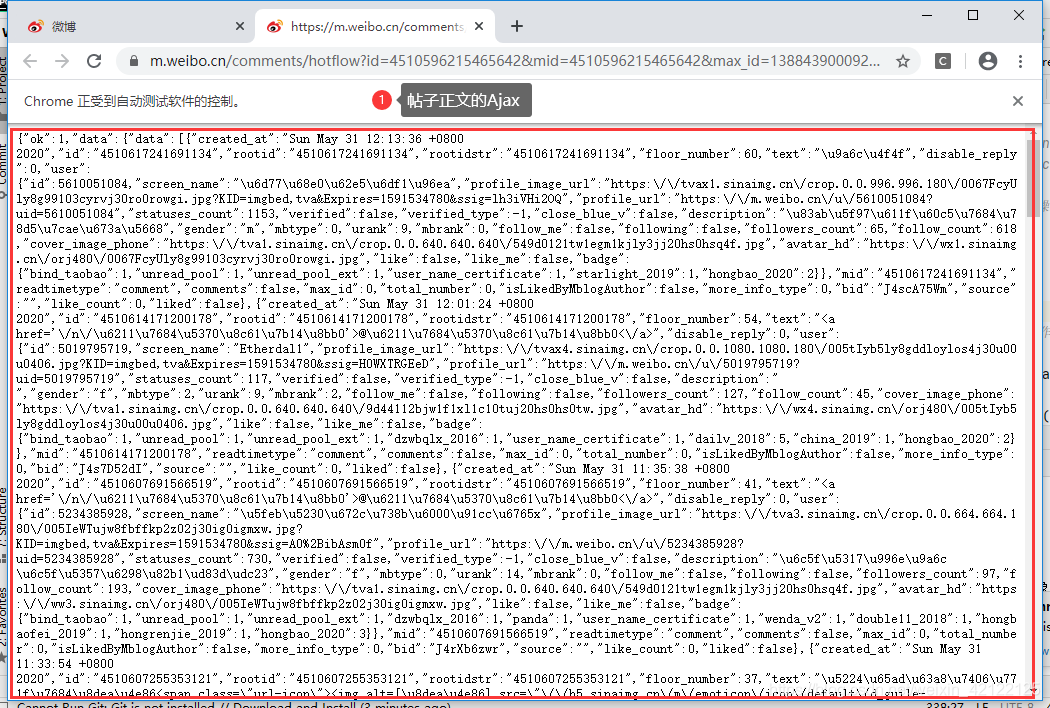Reload the current page
The image size is (1050, 708).
click(94, 61)
